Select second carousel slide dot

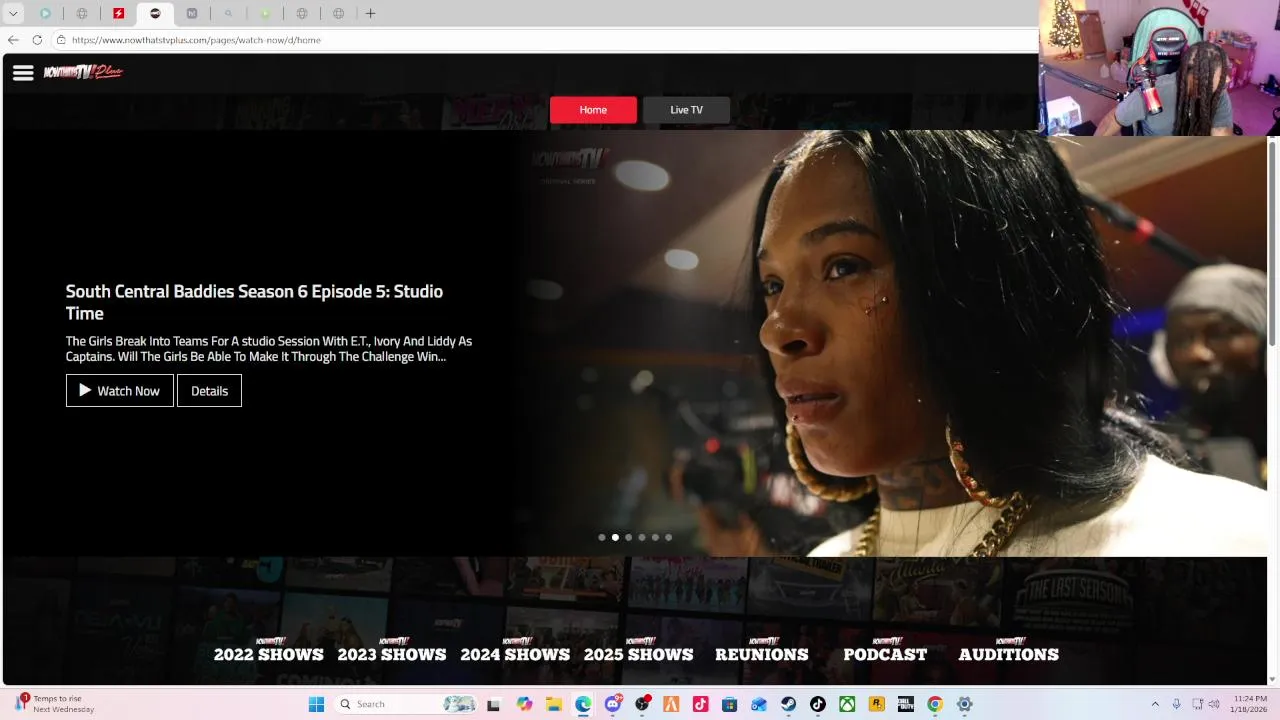pos(615,537)
